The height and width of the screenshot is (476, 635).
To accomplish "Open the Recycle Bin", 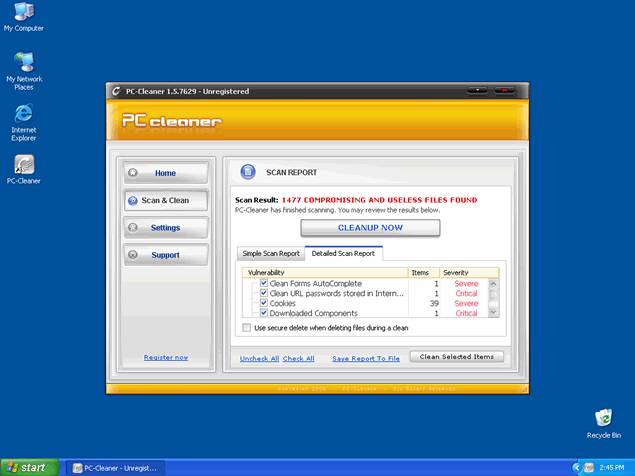I will point(603,418).
